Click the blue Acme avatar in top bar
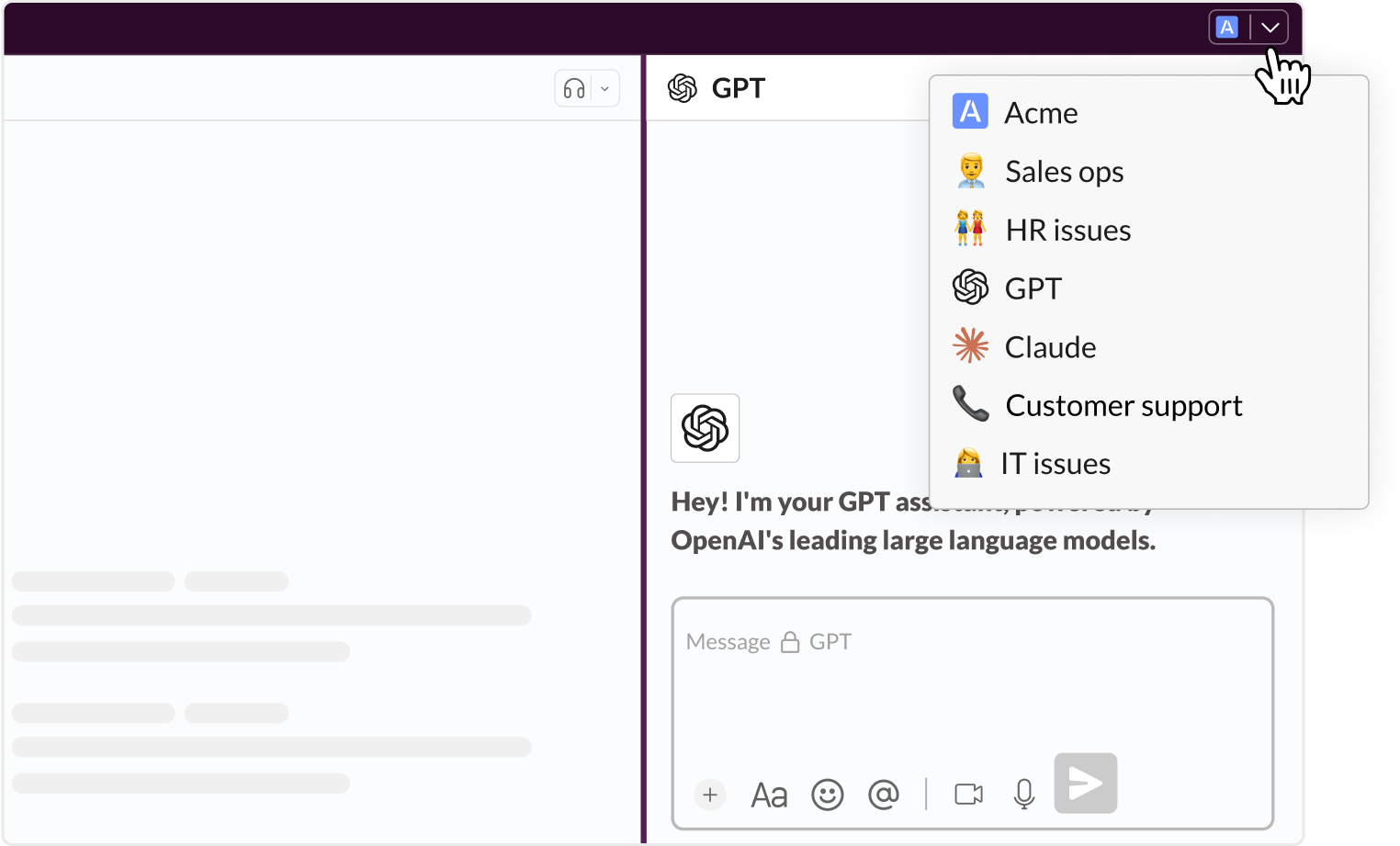1400x846 pixels. [x=1227, y=28]
